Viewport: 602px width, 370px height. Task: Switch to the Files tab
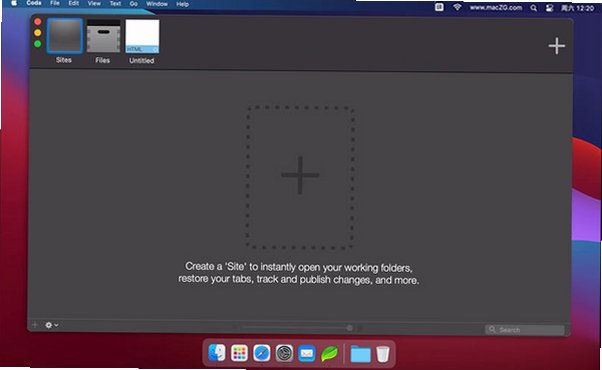[x=103, y=36]
